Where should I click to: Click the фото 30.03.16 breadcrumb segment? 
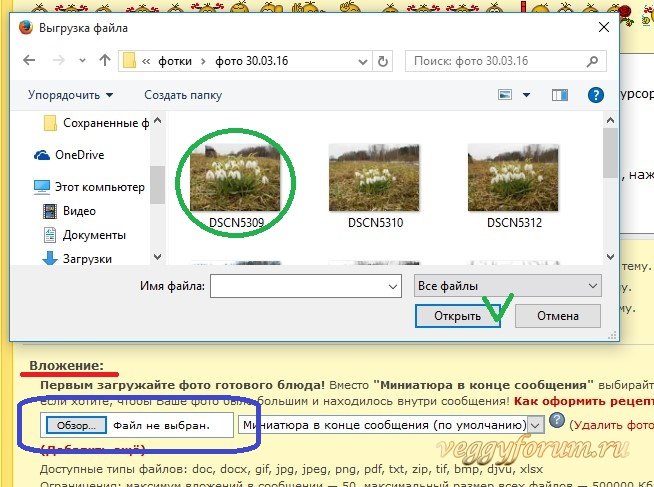pos(252,61)
